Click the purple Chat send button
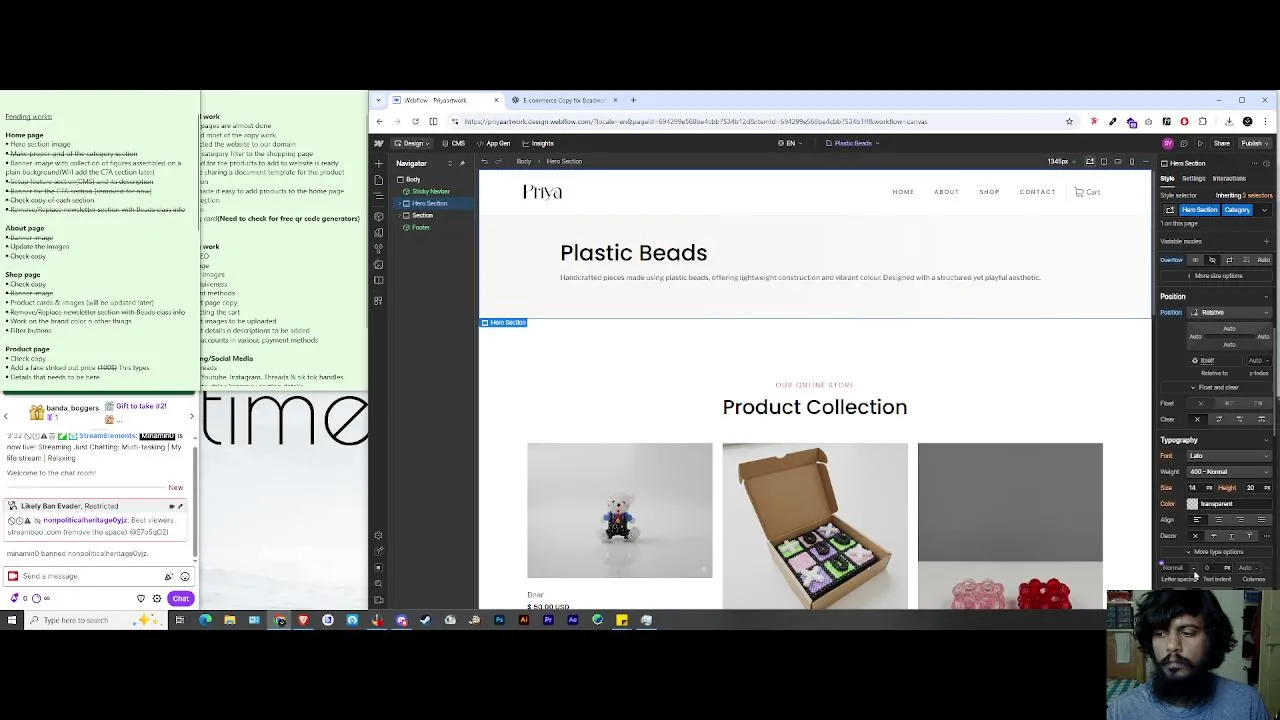1280x720 pixels. pyautogui.click(x=180, y=598)
